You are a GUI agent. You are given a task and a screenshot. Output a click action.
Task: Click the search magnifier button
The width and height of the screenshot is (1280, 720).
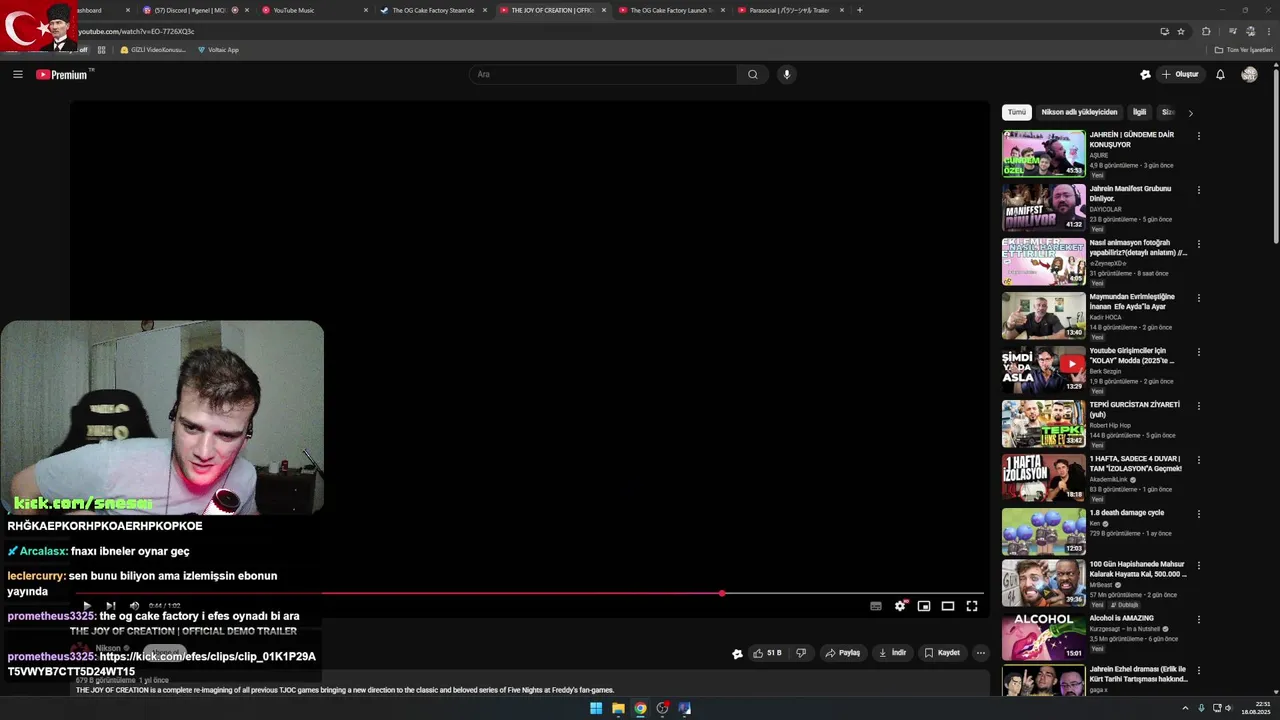click(753, 74)
